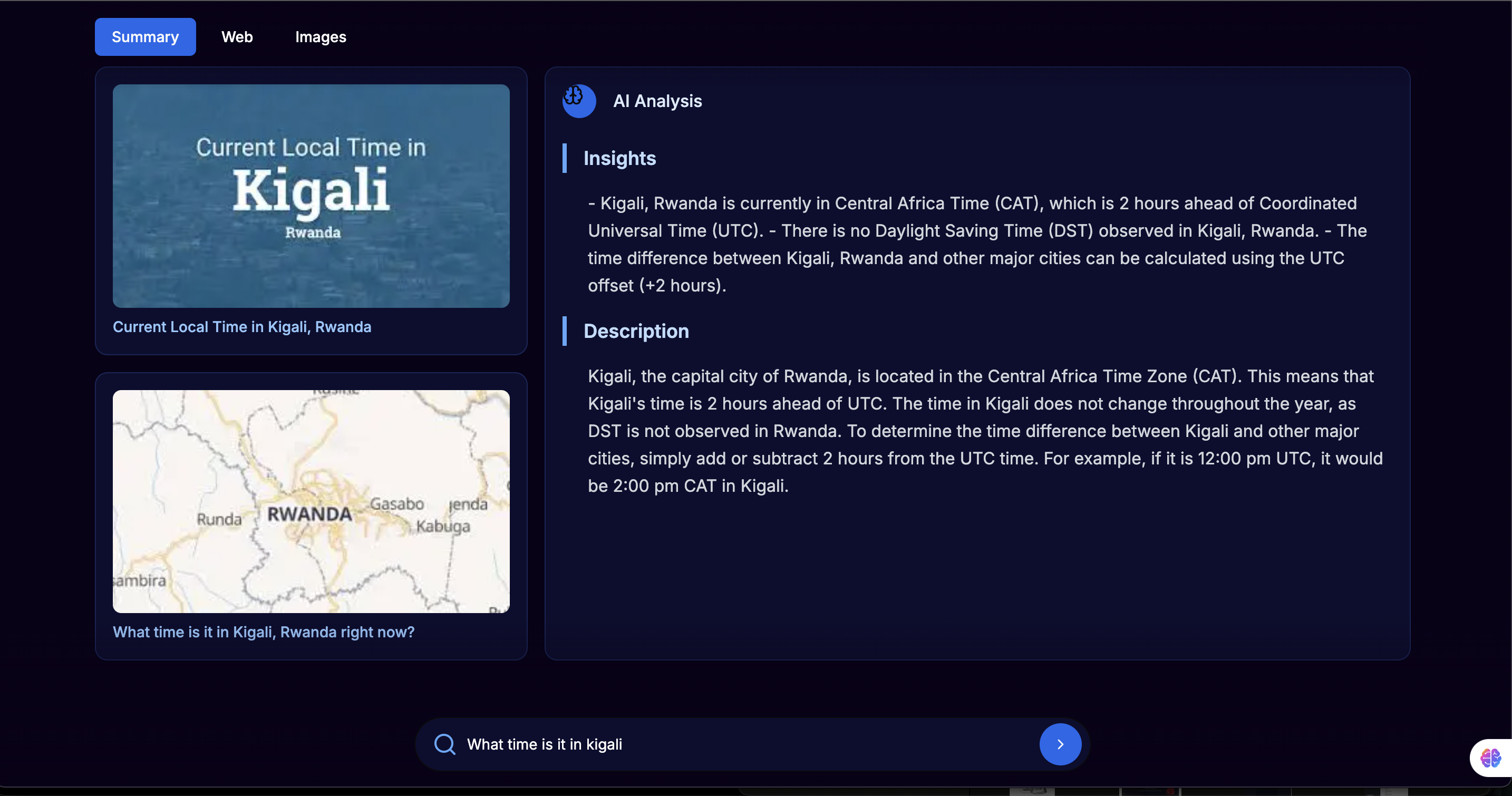Switch to the Web tab
Viewport: 1512px width, 796px height.
click(x=237, y=37)
